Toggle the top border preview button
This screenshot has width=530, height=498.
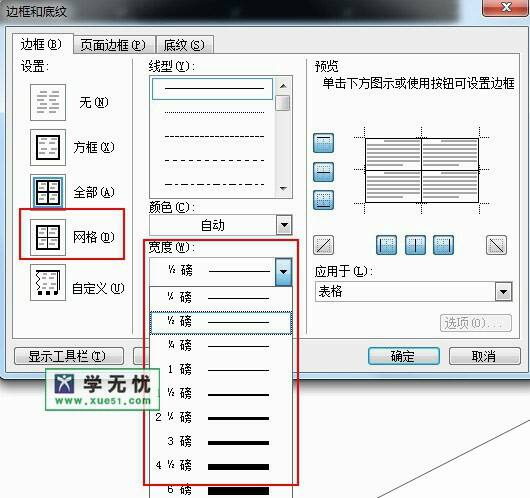[x=323, y=143]
